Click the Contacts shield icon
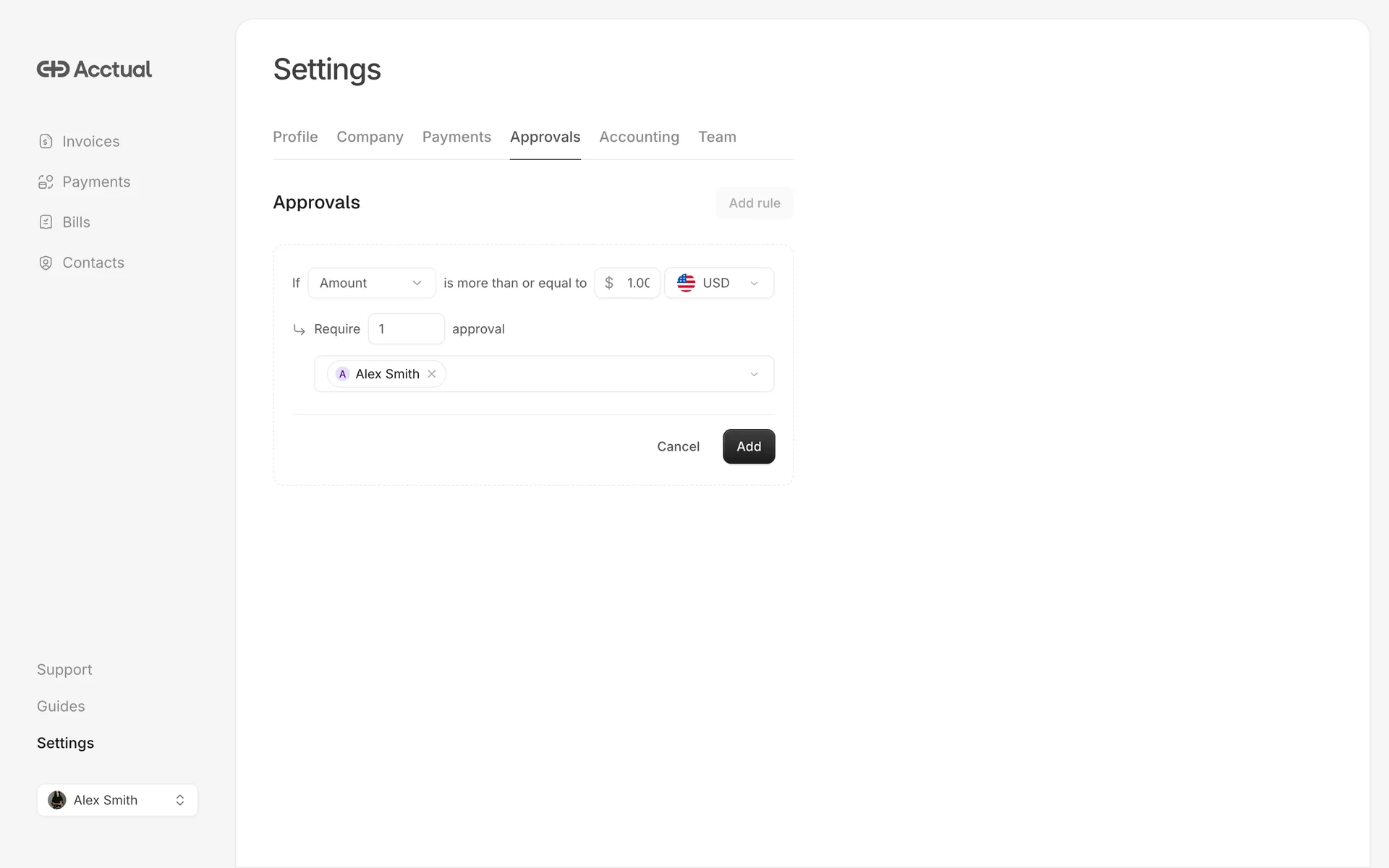1389x868 pixels. click(x=46, y=263)
